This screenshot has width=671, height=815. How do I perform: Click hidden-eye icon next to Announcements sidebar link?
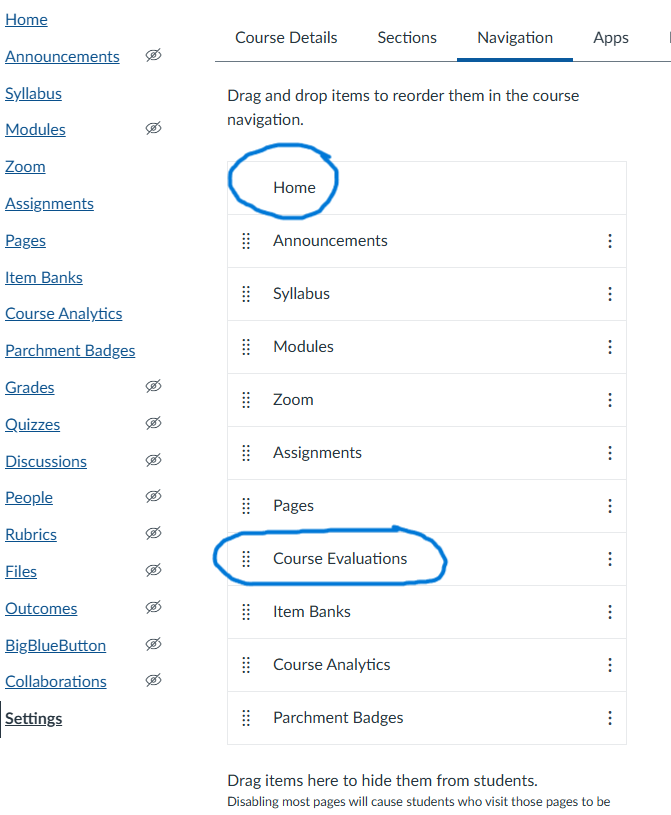click(x=153, y=56)
